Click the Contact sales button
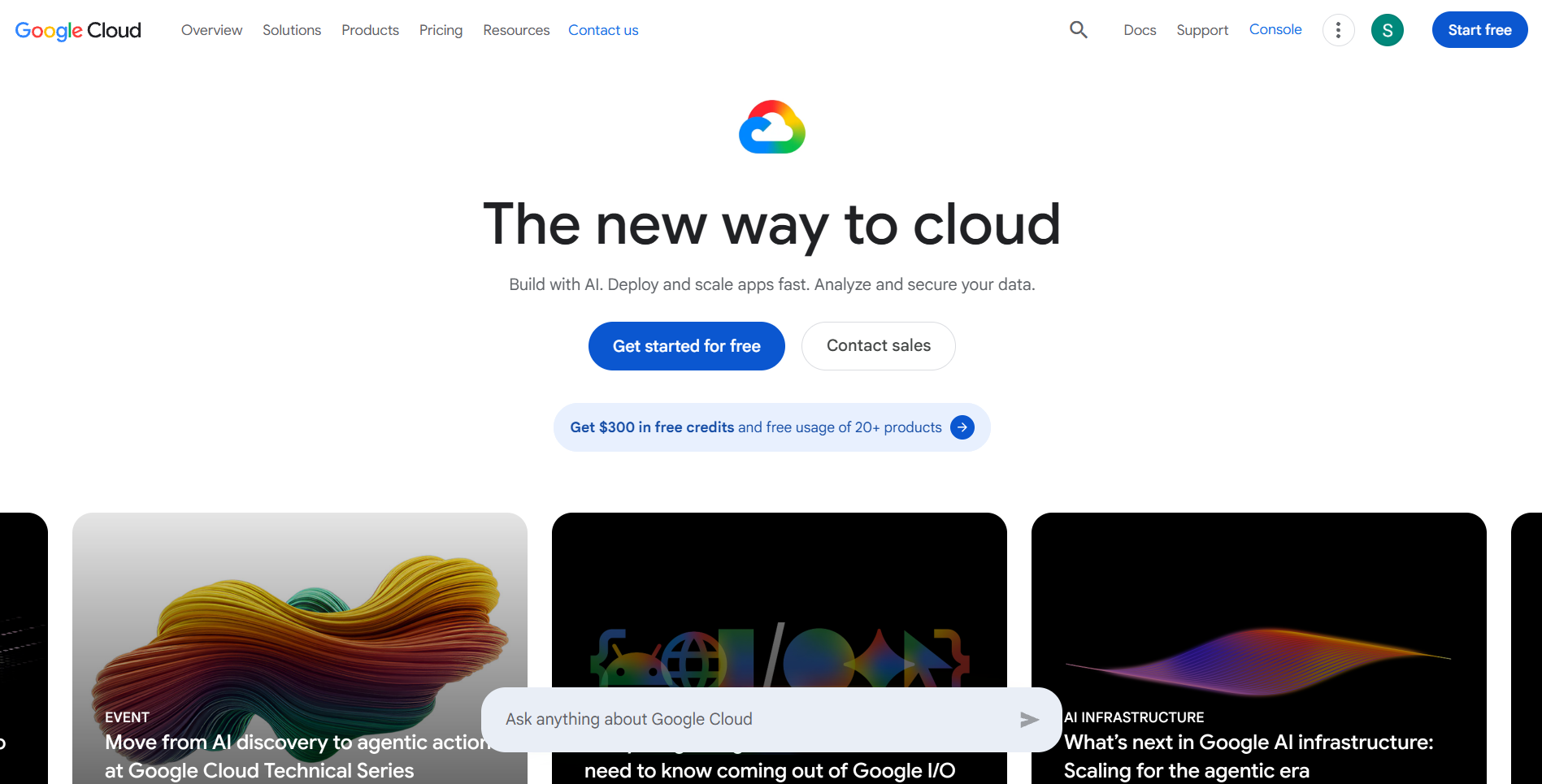The height and width of the screenshot is (784, 1542). [878, 346]
